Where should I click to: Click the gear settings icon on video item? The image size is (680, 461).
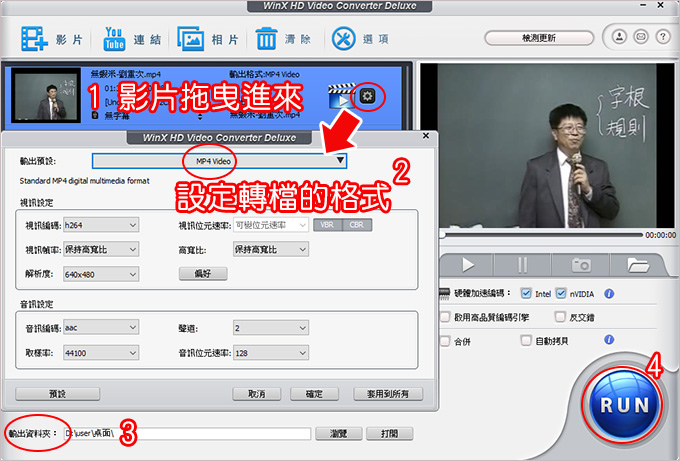(x=367, y=96)
